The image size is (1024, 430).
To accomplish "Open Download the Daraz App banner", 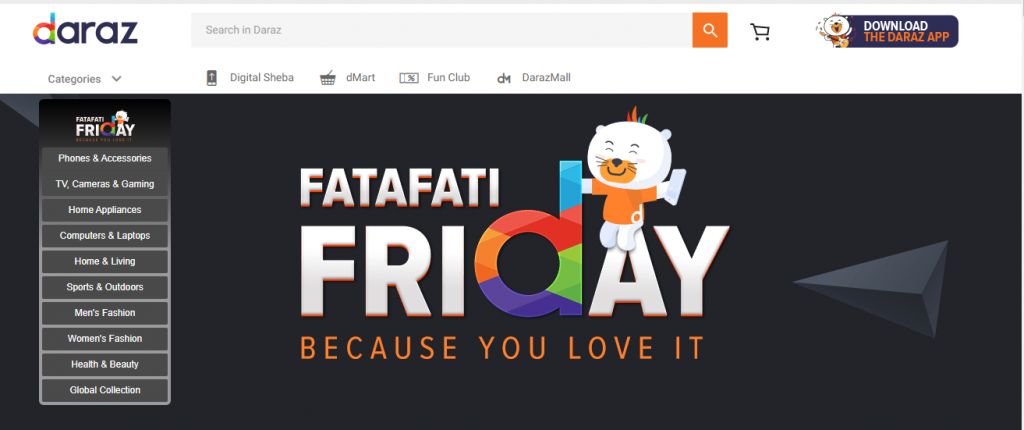I will [x=886, y=31].
